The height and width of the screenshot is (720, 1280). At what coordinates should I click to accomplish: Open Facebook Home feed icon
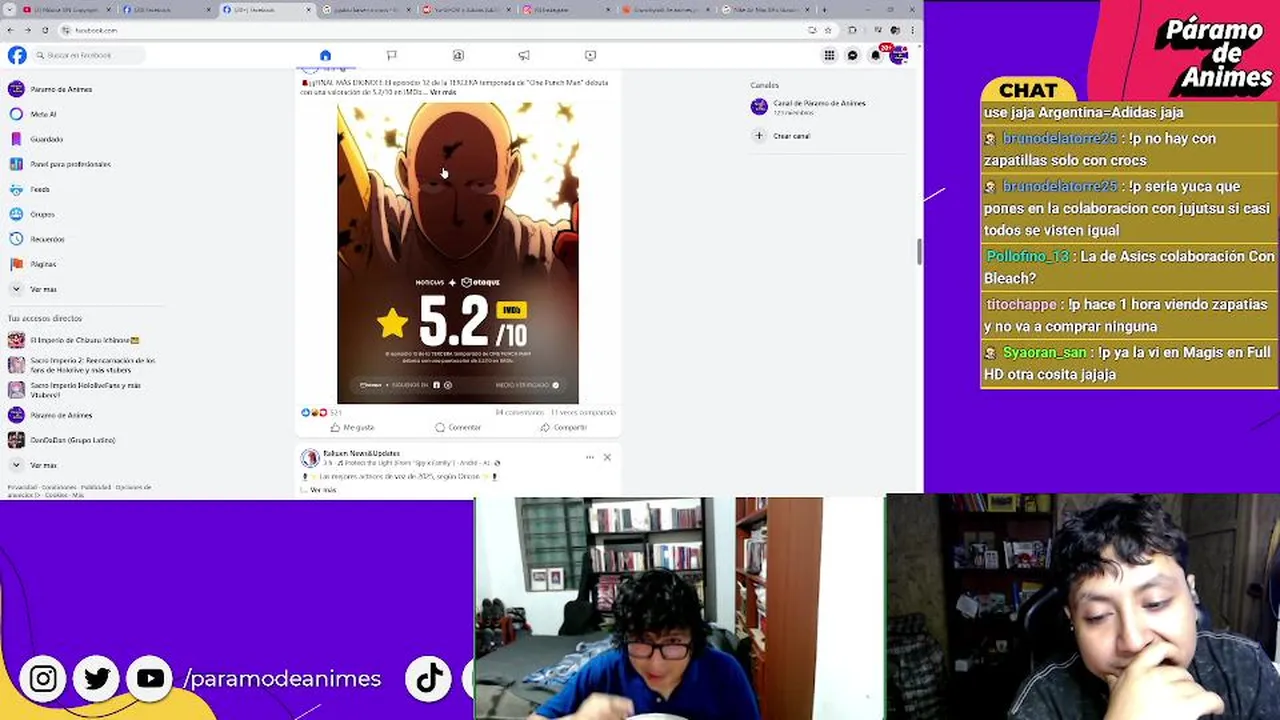point(325,55)
